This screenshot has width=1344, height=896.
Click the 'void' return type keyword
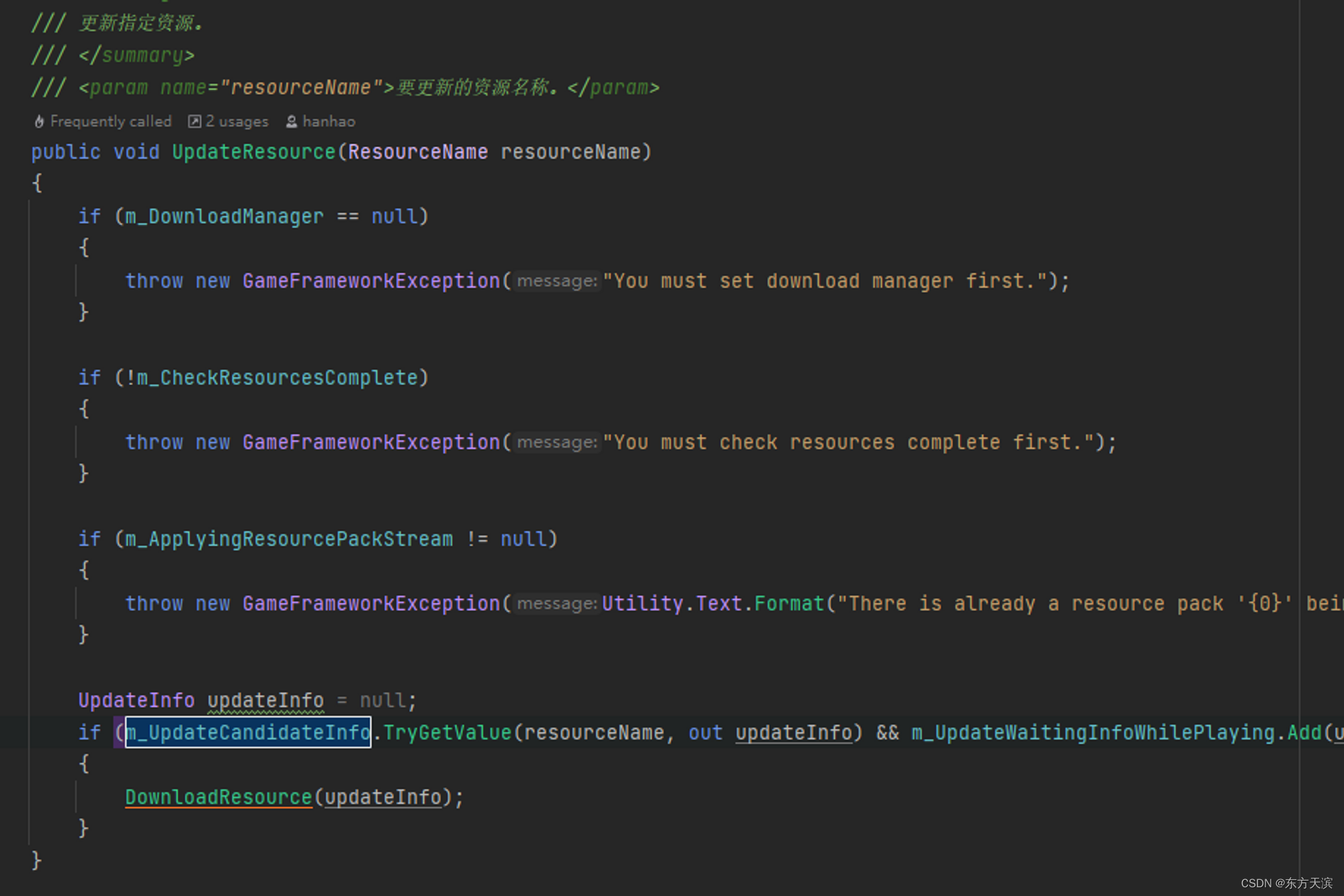136,152
